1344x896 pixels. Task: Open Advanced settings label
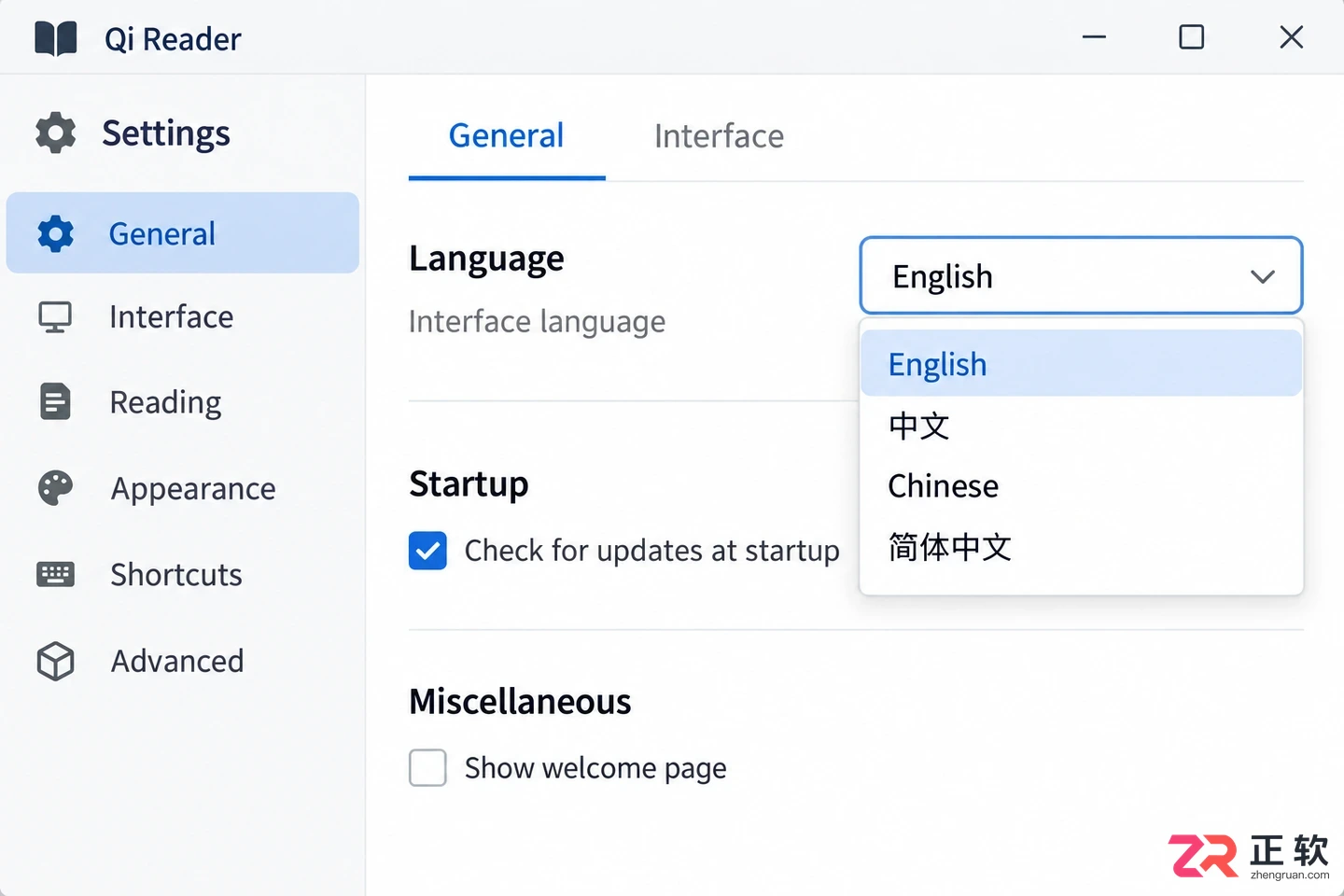pyautogui.click(x=177, y=661)
